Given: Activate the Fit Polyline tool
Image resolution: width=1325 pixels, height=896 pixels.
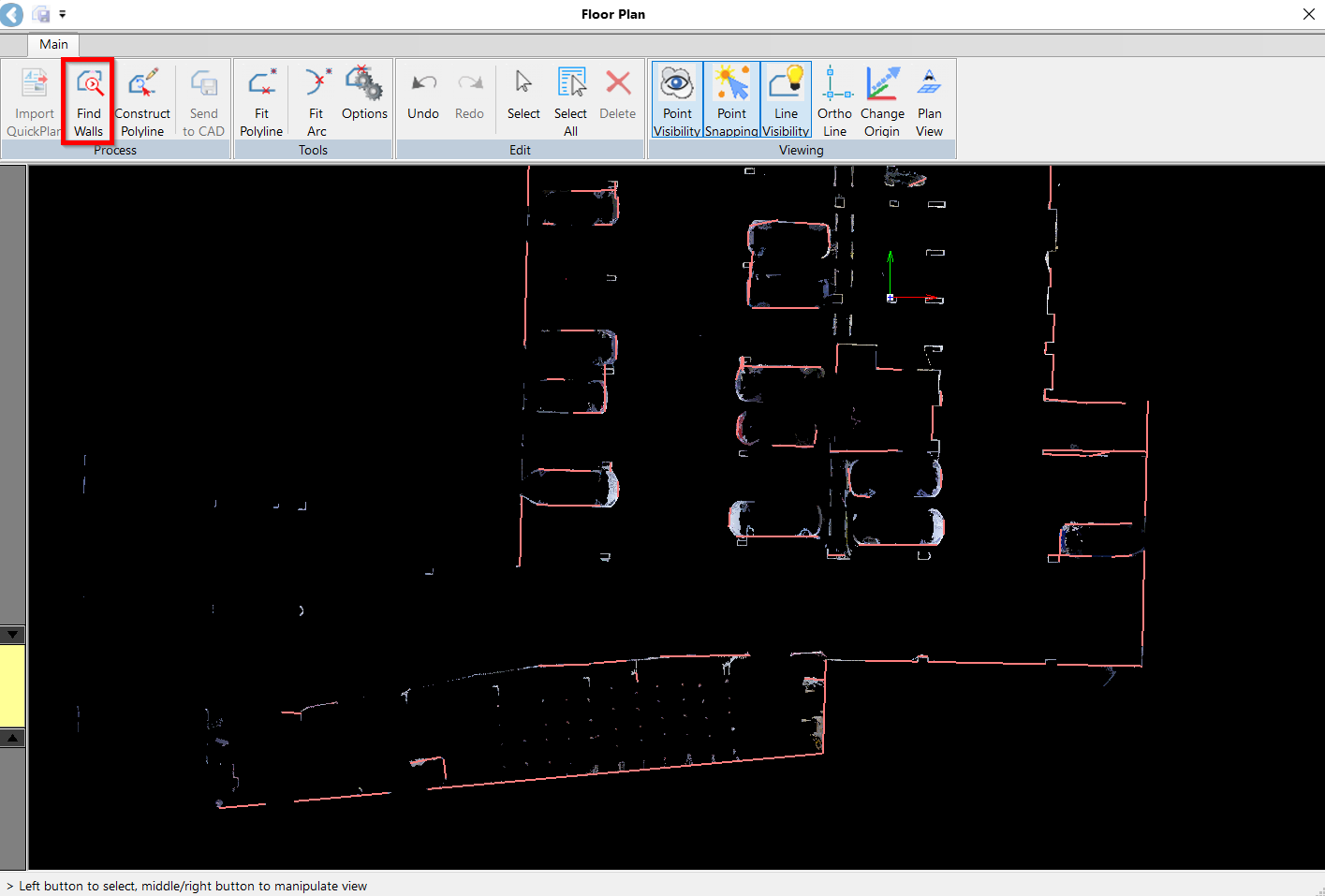Looking at the screenshot, I should [261, 100].
